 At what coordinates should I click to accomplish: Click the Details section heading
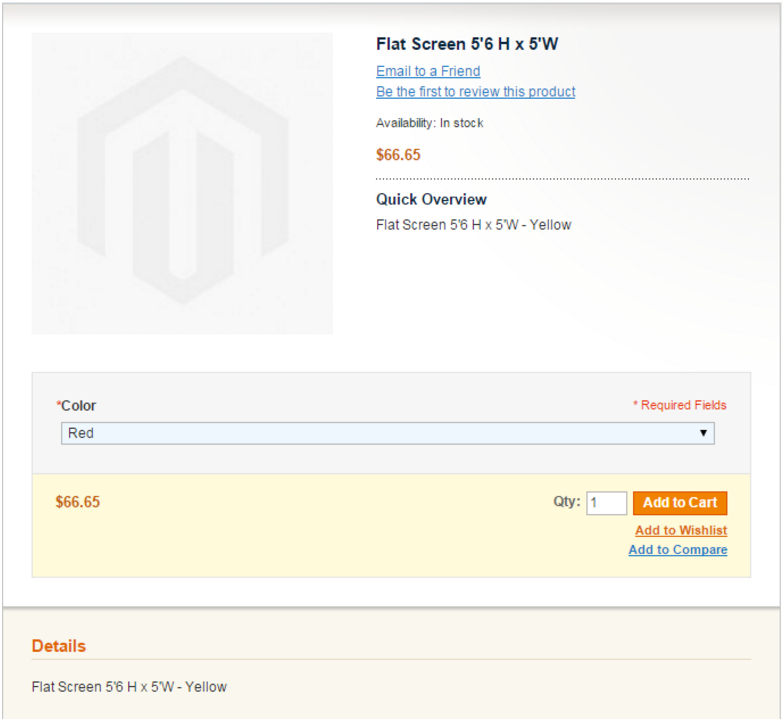click(x=58, y=646)
